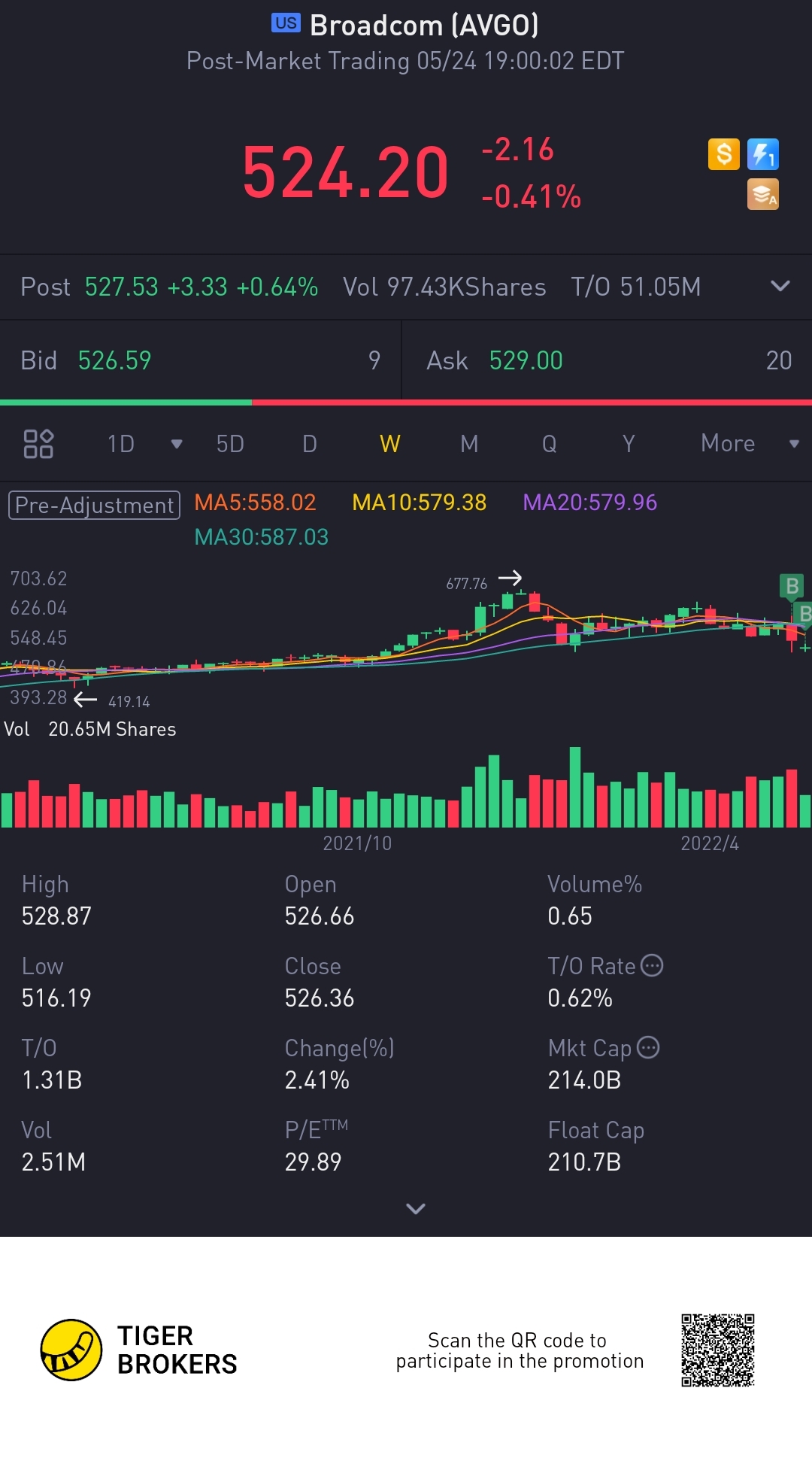The image size is (812, 1464).
Task: Tap the MA10:579.38 indicator label
Action: coord(420,502)
